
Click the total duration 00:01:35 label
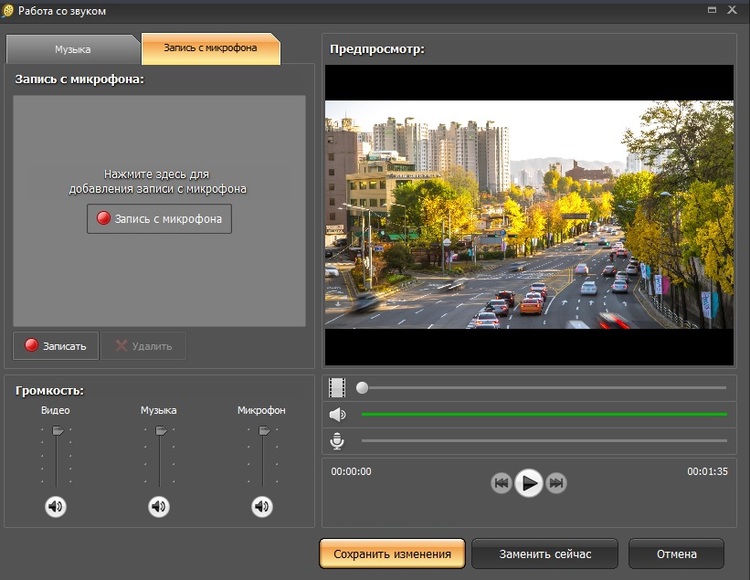coord(707,471)
